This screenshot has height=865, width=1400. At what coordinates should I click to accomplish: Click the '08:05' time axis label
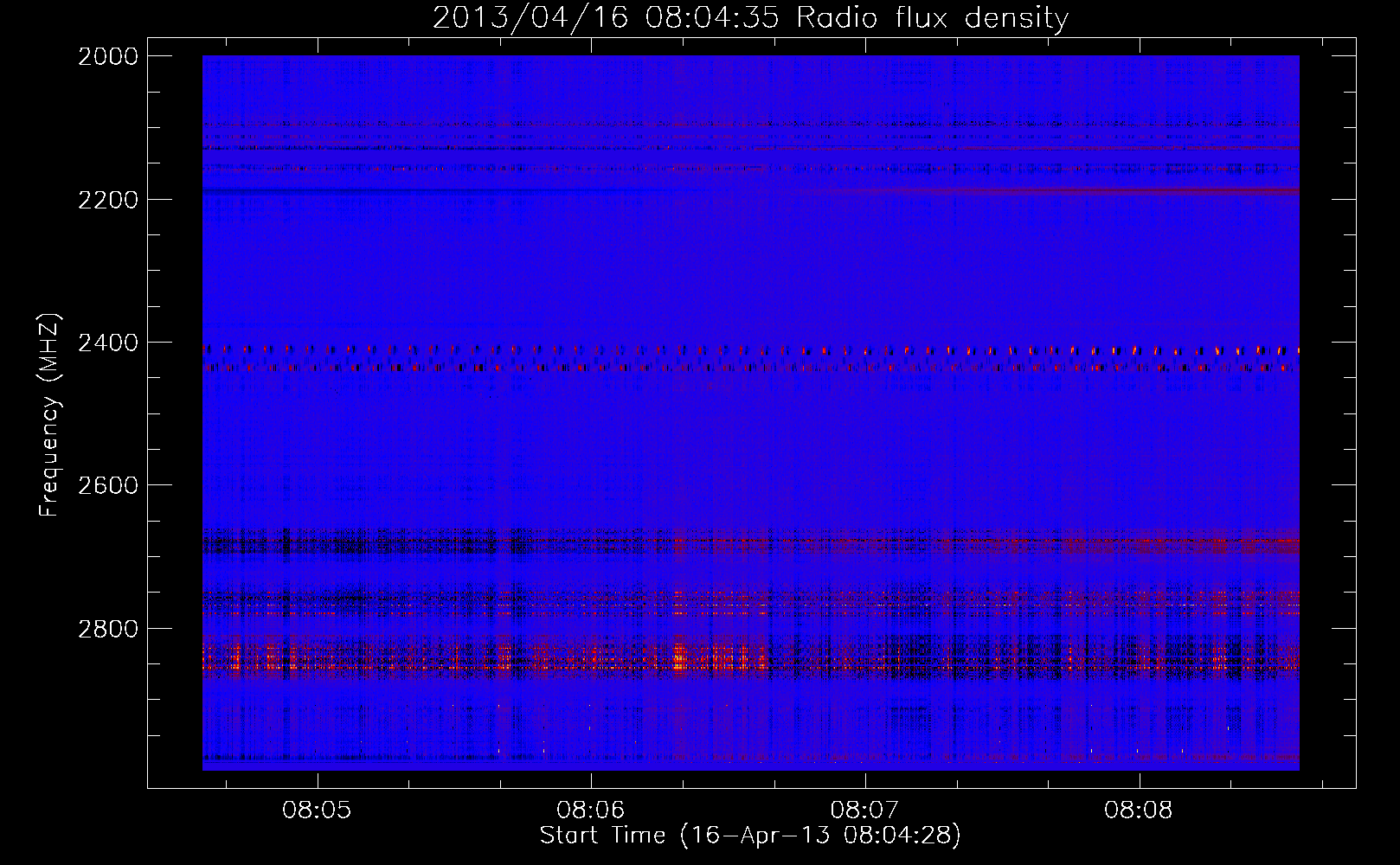(318, 811)
